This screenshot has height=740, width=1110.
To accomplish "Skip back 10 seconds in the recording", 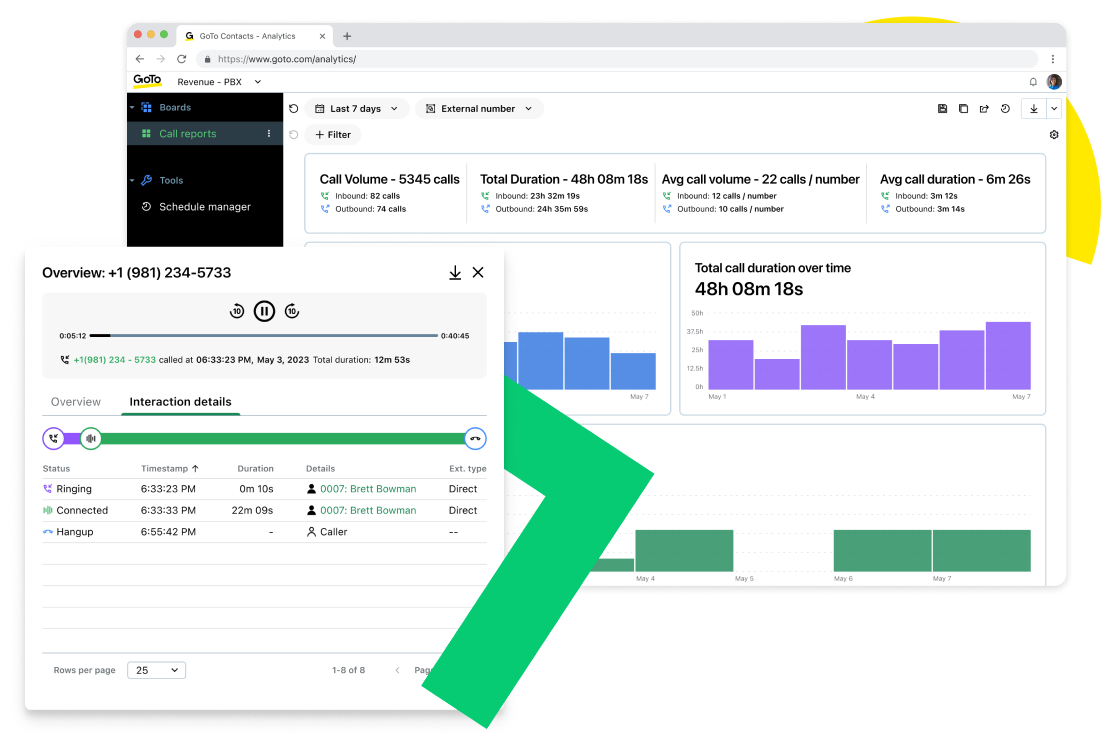I will (237, 311).
